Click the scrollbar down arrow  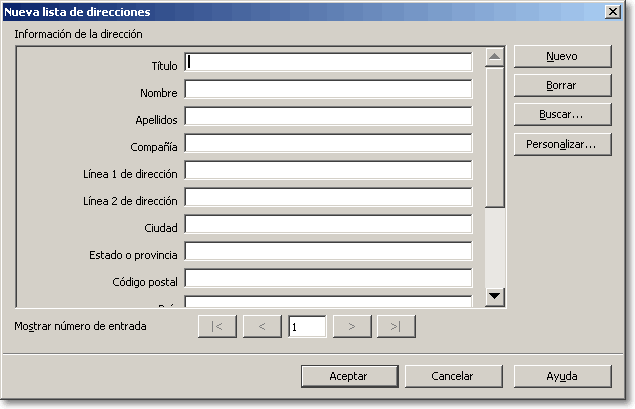(494, 296)
